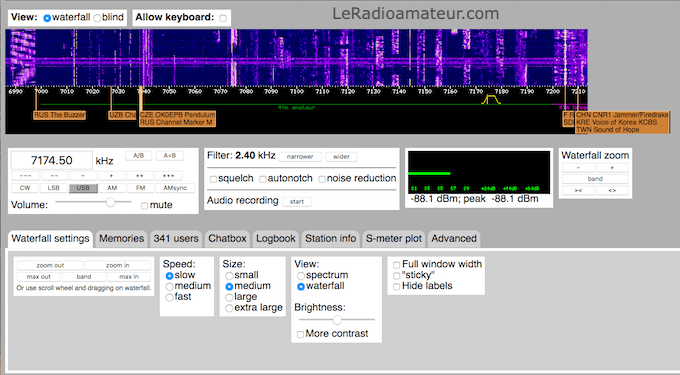Start audio recording
The height and width of the screenshot is (375, 680).
pyautogui.click(x=297, y=202)
